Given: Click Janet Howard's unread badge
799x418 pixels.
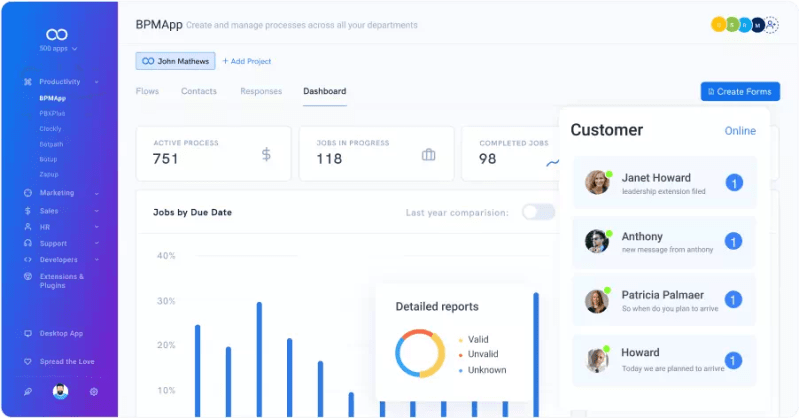Looking at the screenshot, I should (734, 182).
